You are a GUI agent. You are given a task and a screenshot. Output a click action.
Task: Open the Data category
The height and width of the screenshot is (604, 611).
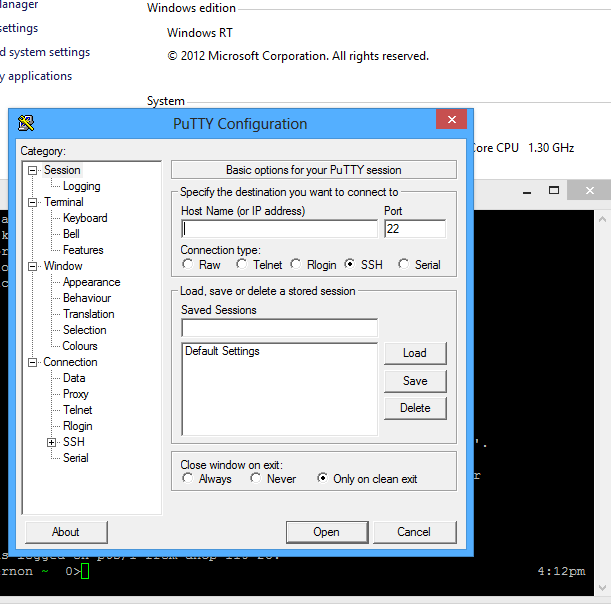(x=74, y=378)
